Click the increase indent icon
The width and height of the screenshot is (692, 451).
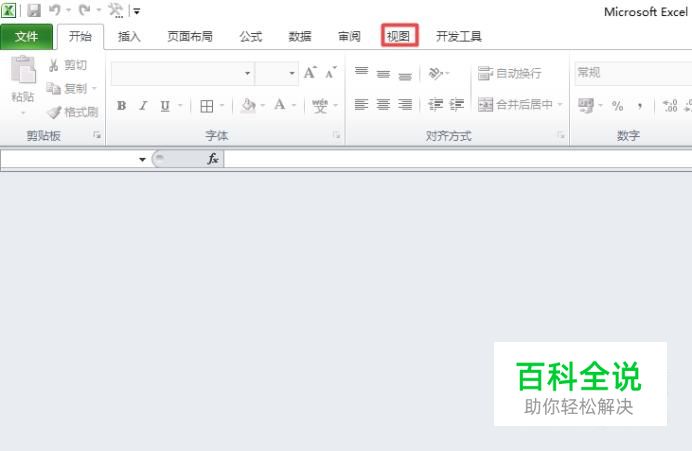click(x=457, y=105)
